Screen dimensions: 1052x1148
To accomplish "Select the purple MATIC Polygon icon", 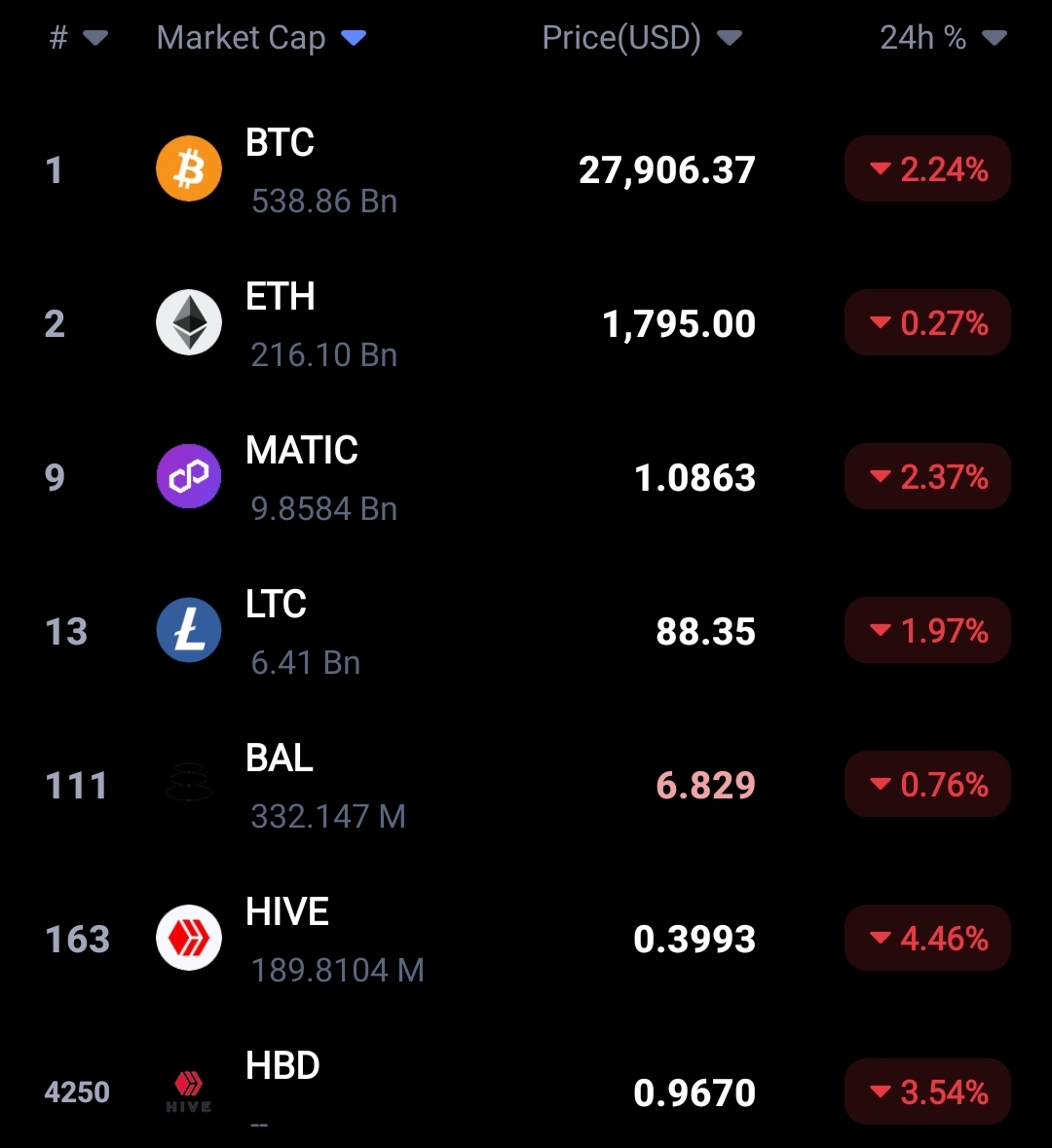I will coord(189,476).
